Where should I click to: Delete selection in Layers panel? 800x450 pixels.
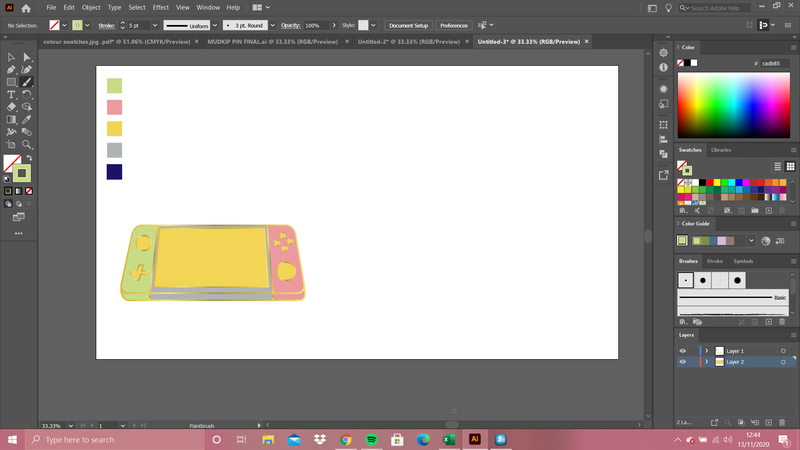[782, 422]
